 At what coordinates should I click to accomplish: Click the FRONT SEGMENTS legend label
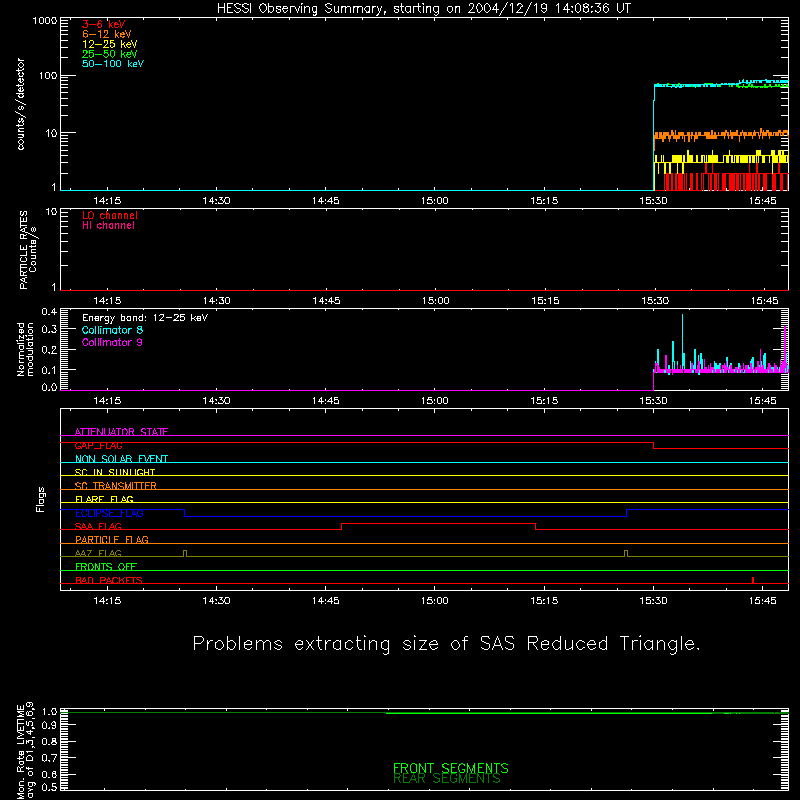click(x=451, y=768)
